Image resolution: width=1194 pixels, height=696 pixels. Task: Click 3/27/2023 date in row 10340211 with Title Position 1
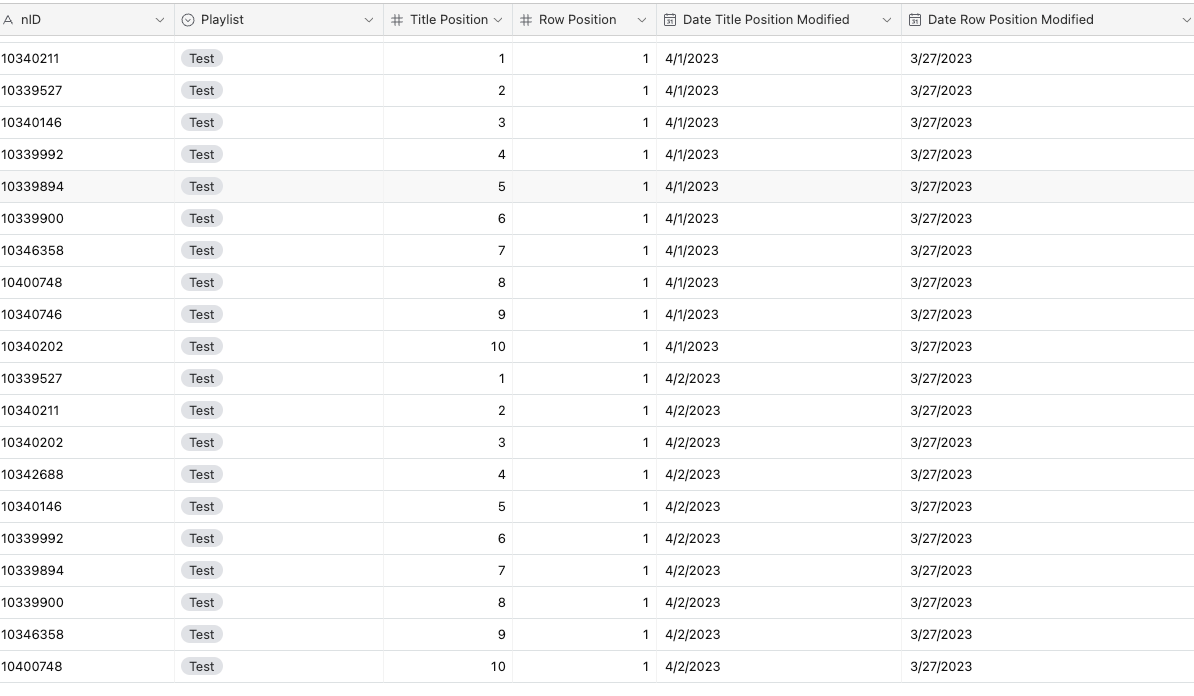pos(940,59)
